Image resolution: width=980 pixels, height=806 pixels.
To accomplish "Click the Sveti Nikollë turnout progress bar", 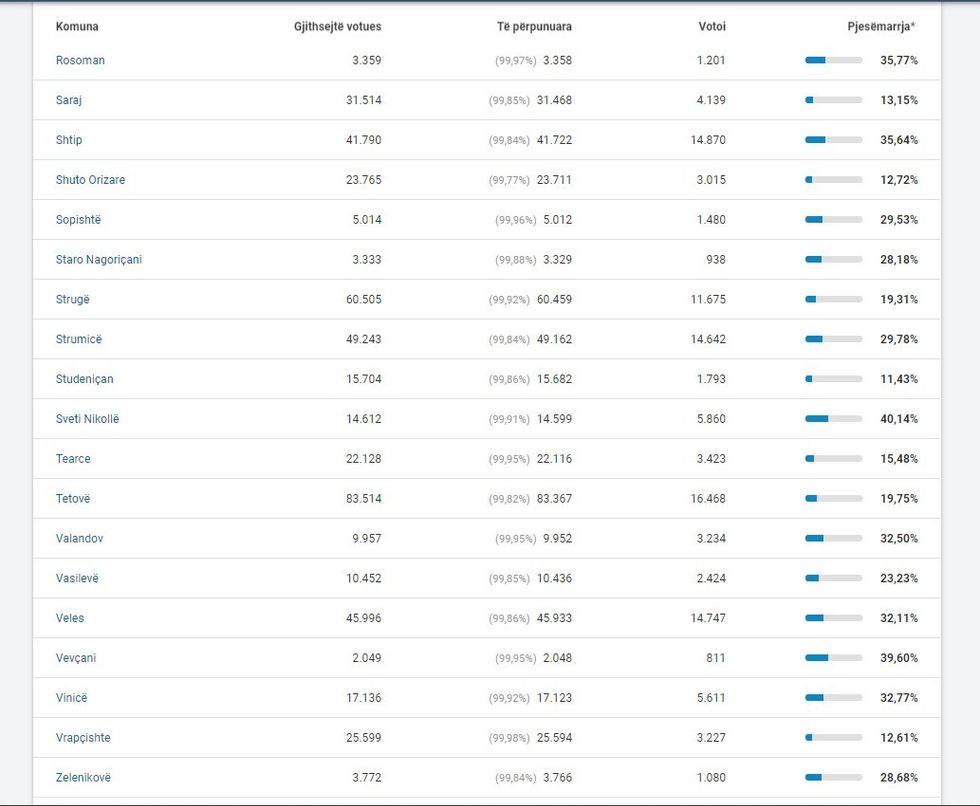I will pyautogui.click(x=833, y=419).
